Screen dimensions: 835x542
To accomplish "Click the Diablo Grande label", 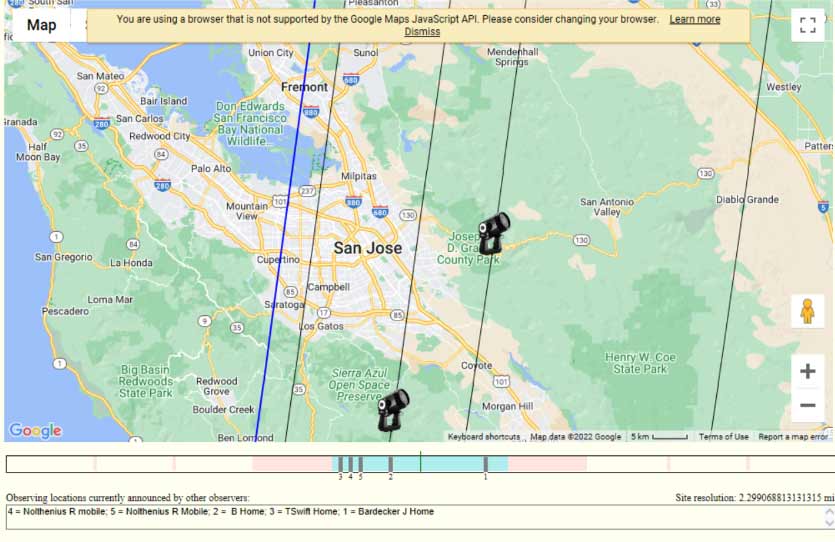I will [747, 199].
